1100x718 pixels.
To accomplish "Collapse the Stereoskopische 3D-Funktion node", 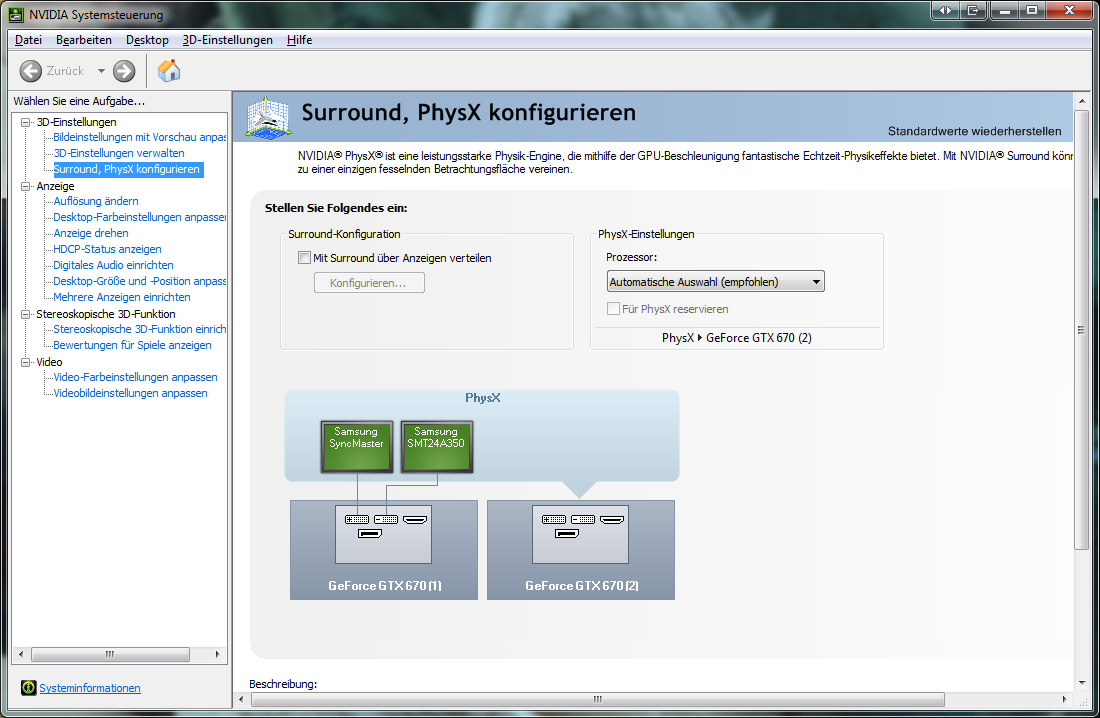I will point(26,314).
